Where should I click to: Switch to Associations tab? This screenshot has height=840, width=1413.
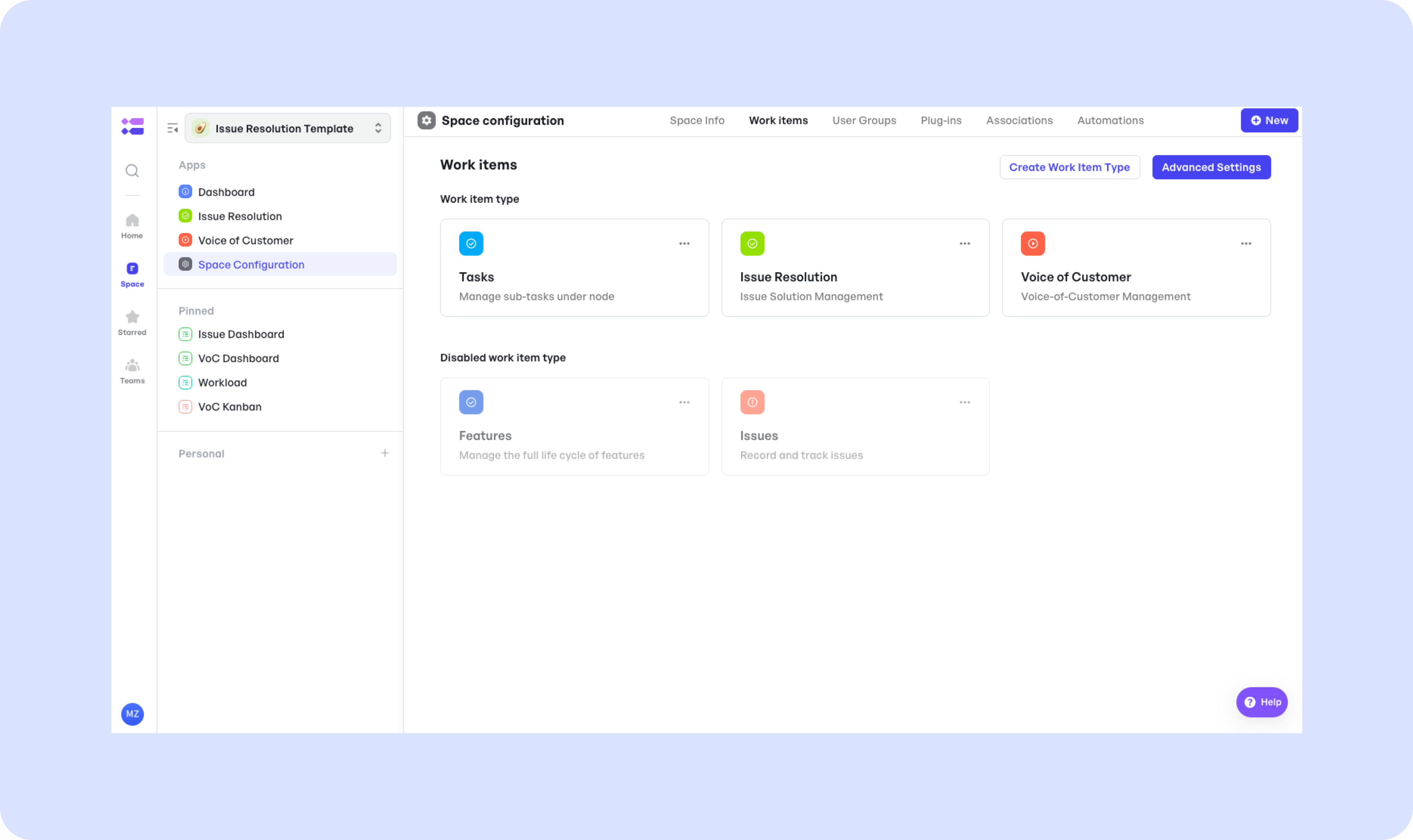click(1019, 121)
